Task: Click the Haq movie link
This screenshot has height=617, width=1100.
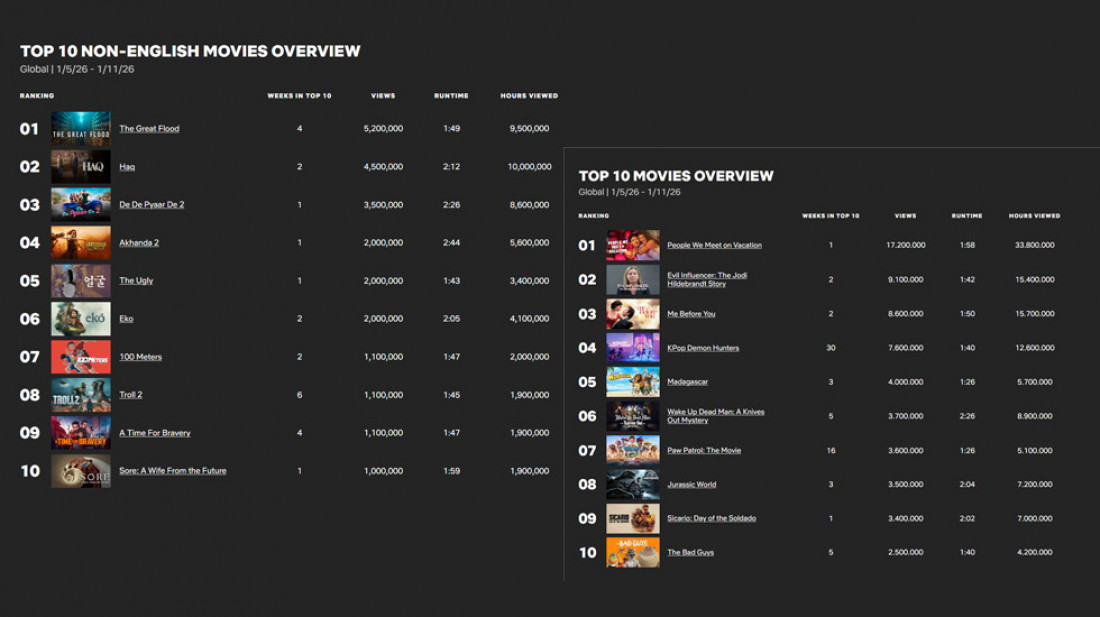Action: pyautogui.click(x=127, y=167)
